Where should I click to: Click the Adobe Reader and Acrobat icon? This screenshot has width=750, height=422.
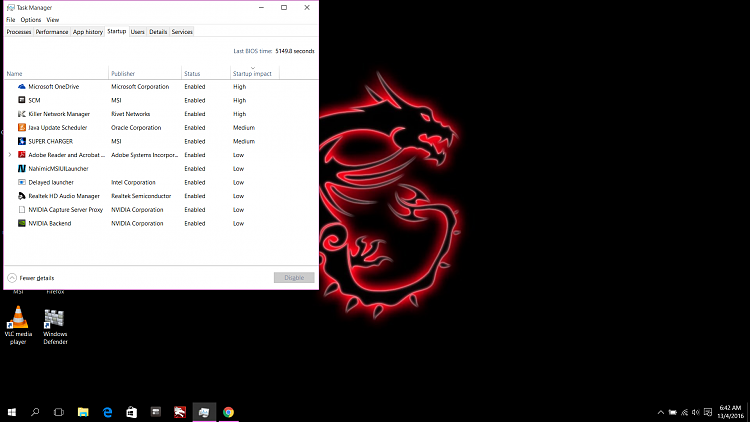[22, 155]
